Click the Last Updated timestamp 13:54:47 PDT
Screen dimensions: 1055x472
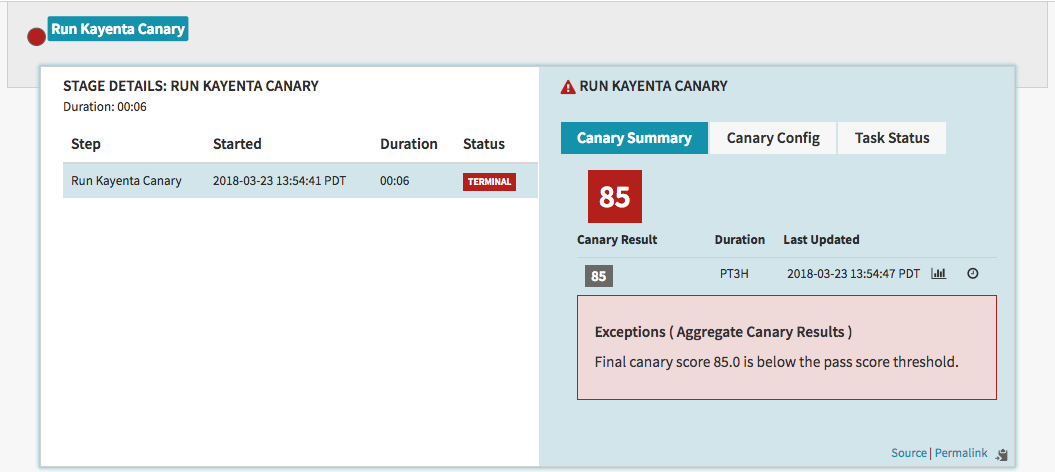[x=852, y=274]
